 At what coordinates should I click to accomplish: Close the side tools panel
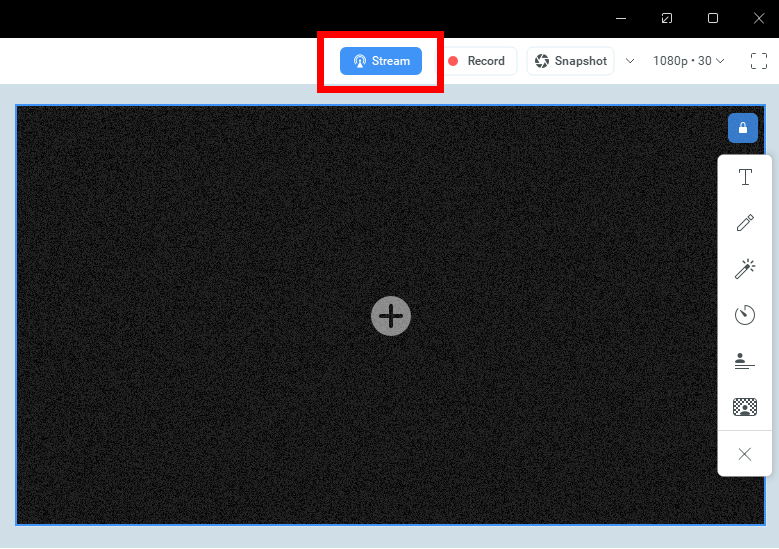(744, 454)
